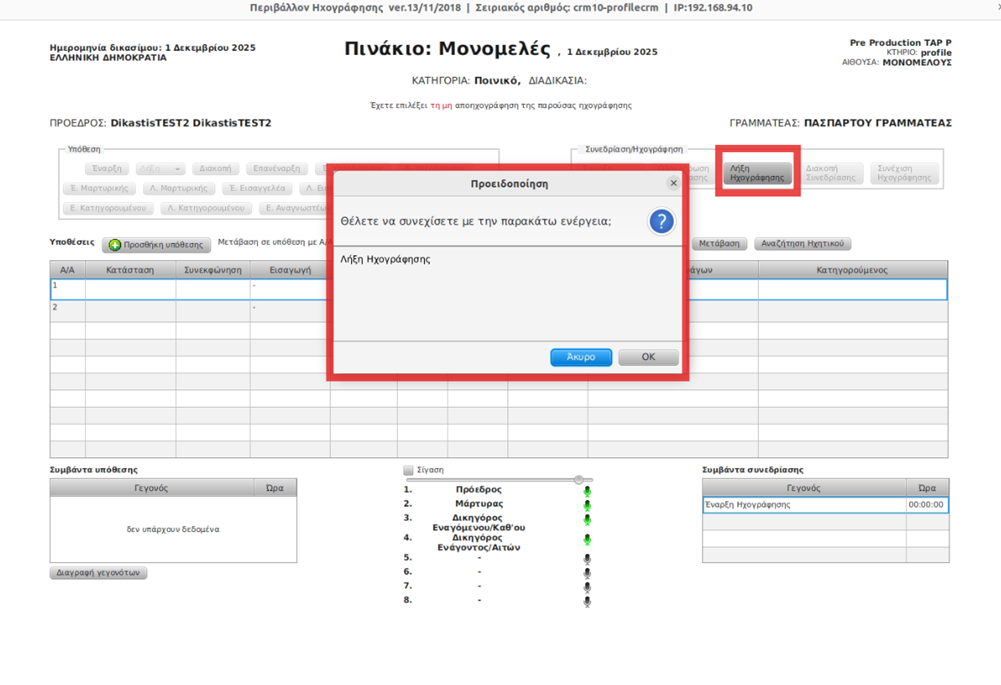Click the microphone icon on channel 8

587,601
